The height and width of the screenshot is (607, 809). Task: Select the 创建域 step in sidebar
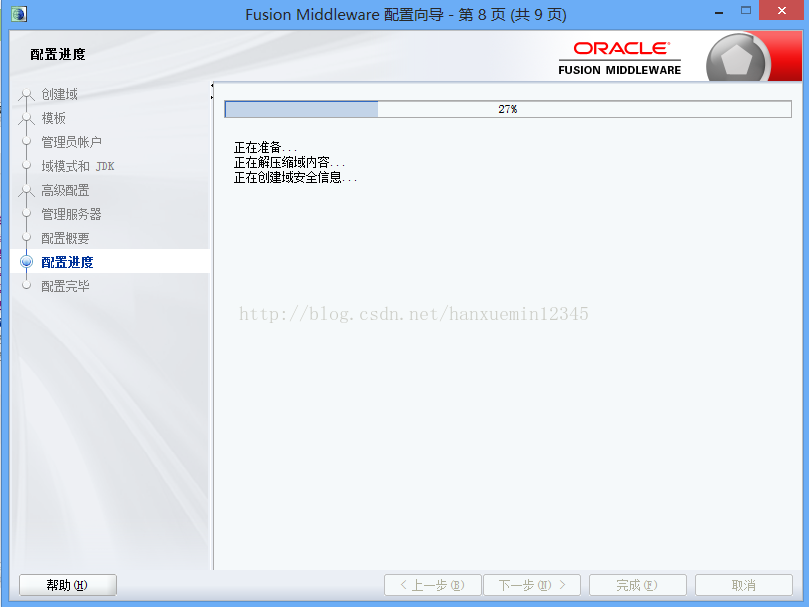pos(59,94)
